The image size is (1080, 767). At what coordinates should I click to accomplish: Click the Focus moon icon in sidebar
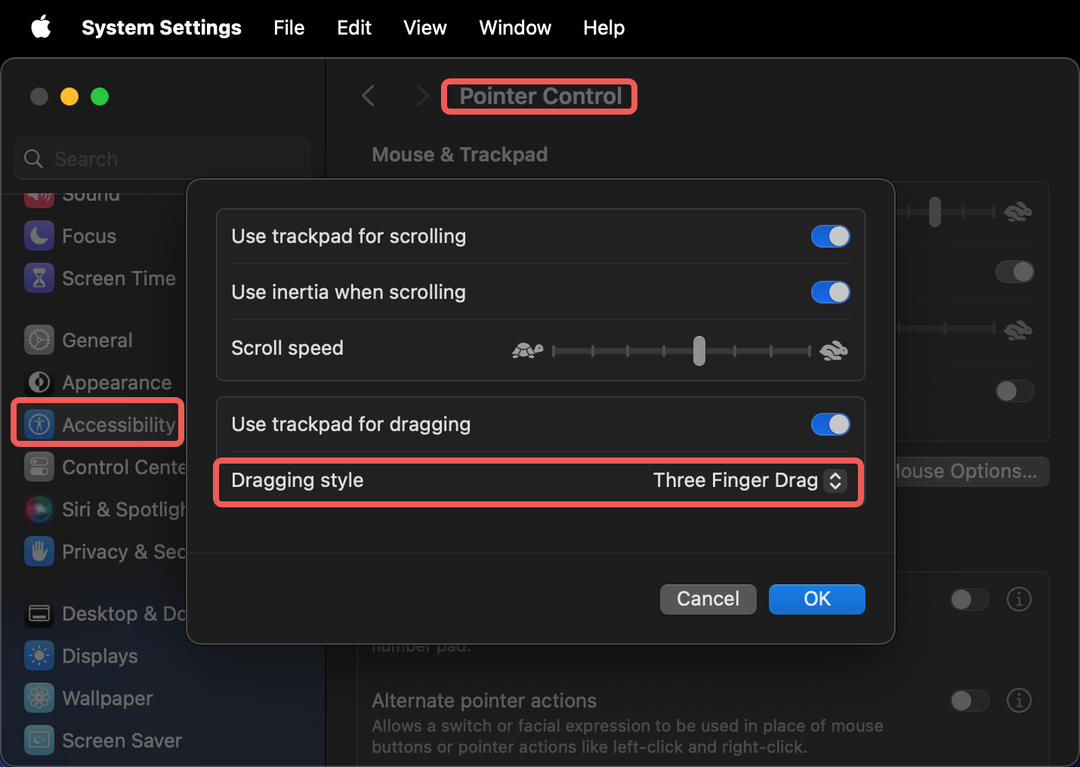coord(39,236)
